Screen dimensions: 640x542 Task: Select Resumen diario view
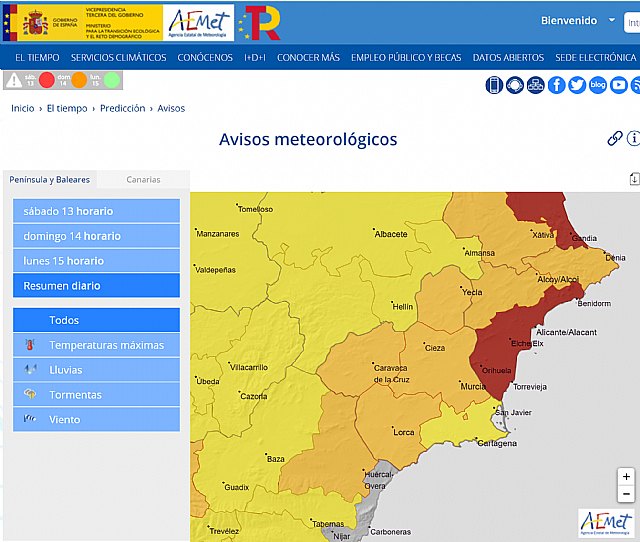coord(96,286)
